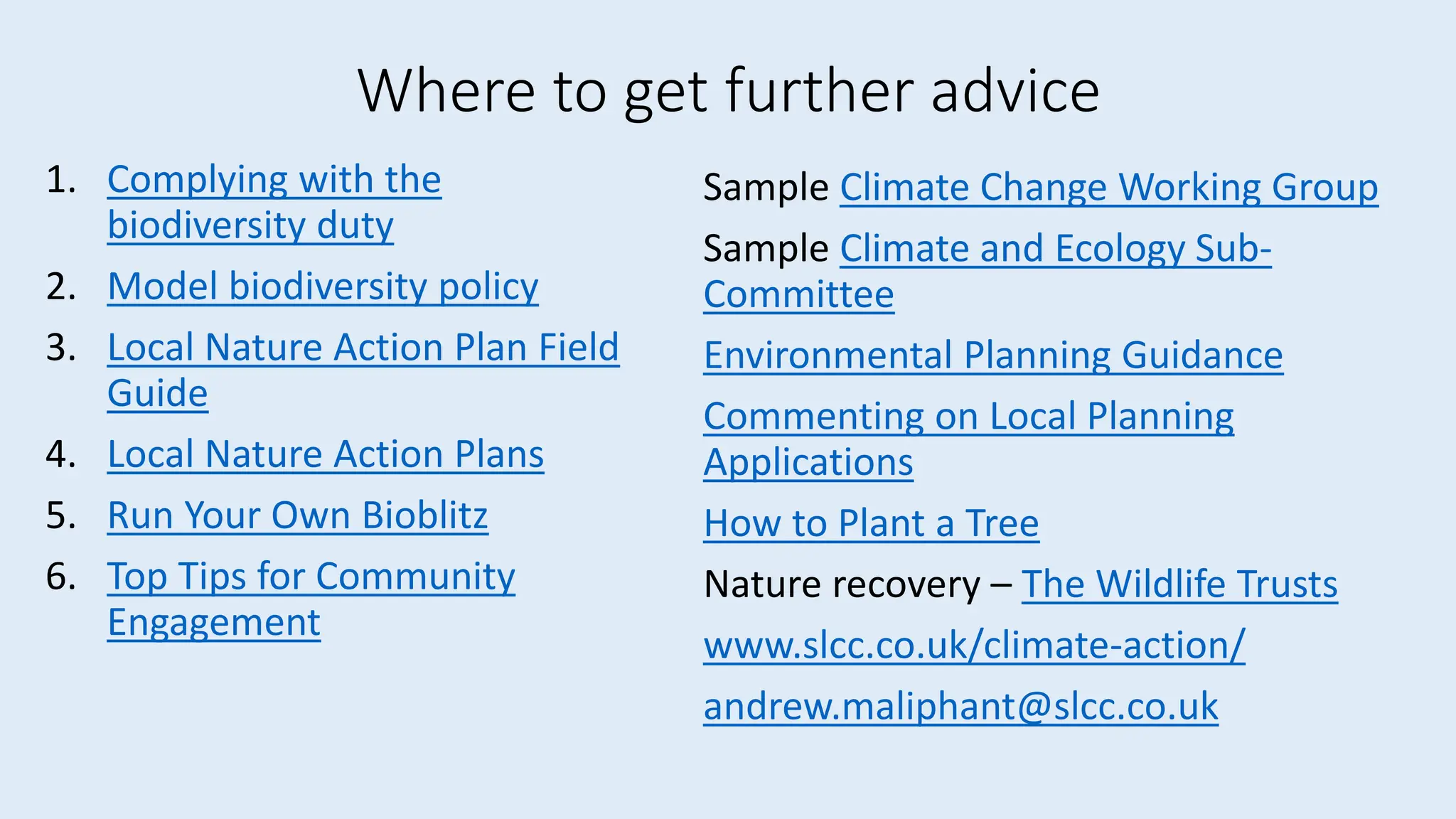Click the word 'Guide' on item three's second line
This screenshot has height=819, width=1456.
(x=158, y=393)
